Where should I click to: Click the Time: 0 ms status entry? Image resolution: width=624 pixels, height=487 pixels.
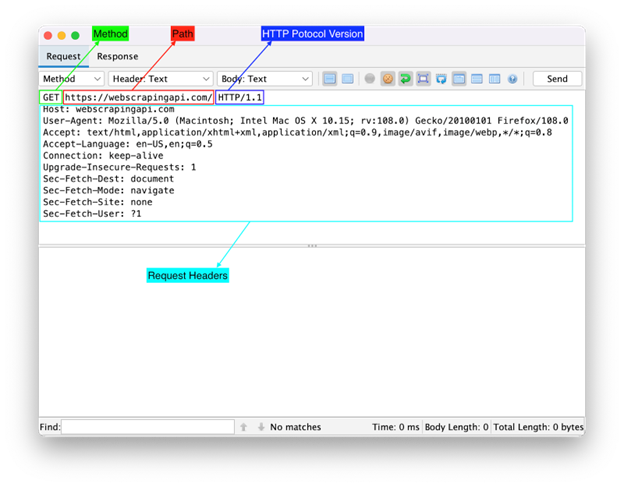pos(396,427)
